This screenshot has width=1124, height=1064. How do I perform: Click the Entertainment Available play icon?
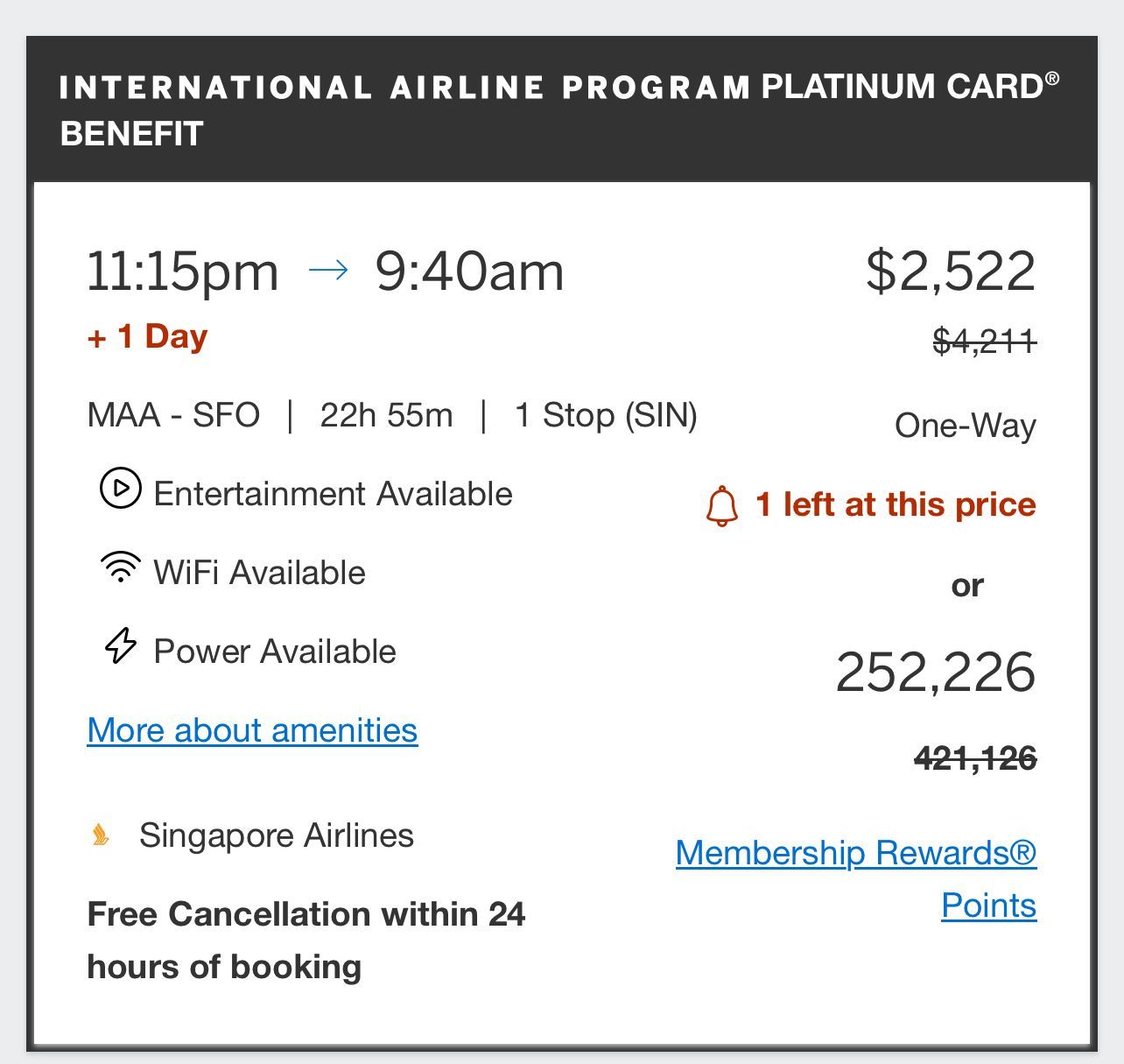pos(121,489)
